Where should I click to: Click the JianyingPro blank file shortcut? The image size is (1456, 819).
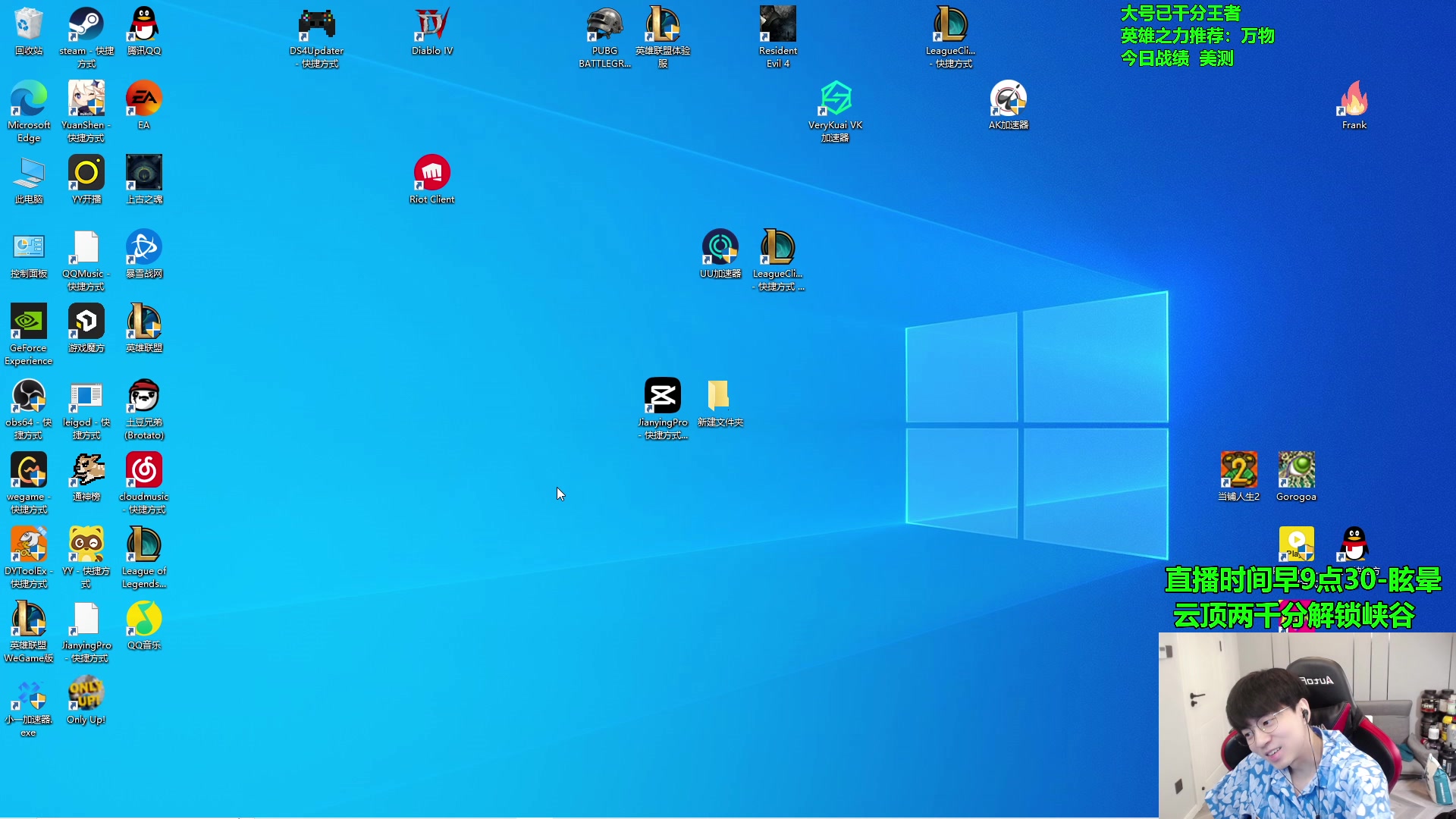tap(86, 632)
